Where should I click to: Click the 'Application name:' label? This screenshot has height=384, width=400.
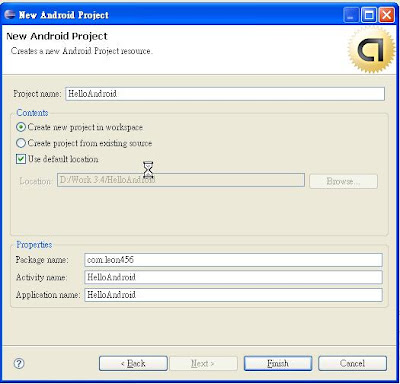pos(48,295)
